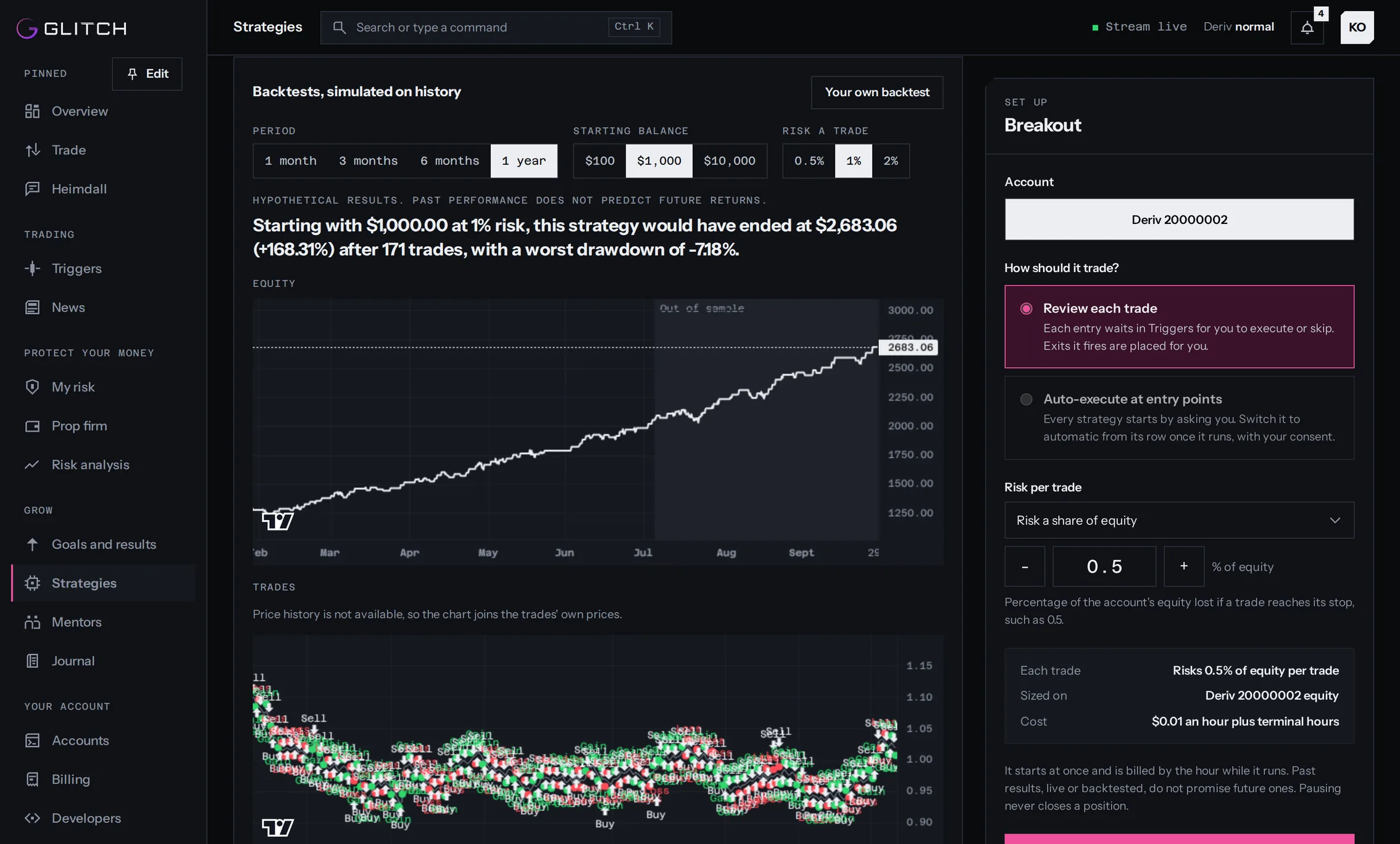The width and height of the screenshot is (1400, 844).
Task: Set backtest period to 6 months
Action: [449, 161]
